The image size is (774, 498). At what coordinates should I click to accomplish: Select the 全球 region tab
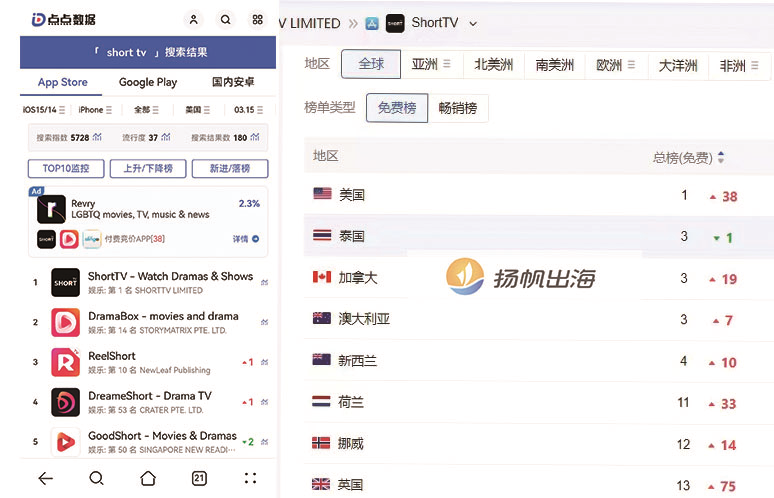[x=371, y=64]
